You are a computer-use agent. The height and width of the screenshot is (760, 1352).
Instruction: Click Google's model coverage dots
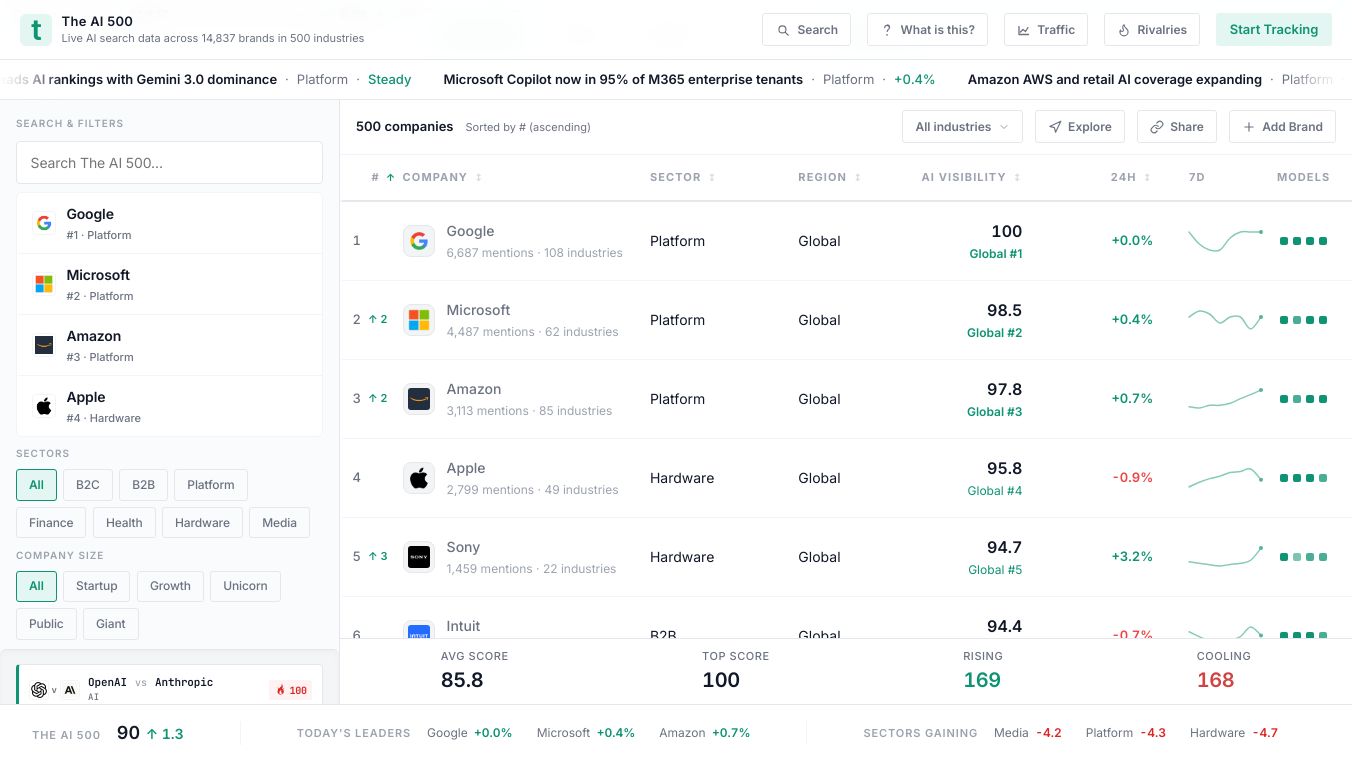point(1304,241)
